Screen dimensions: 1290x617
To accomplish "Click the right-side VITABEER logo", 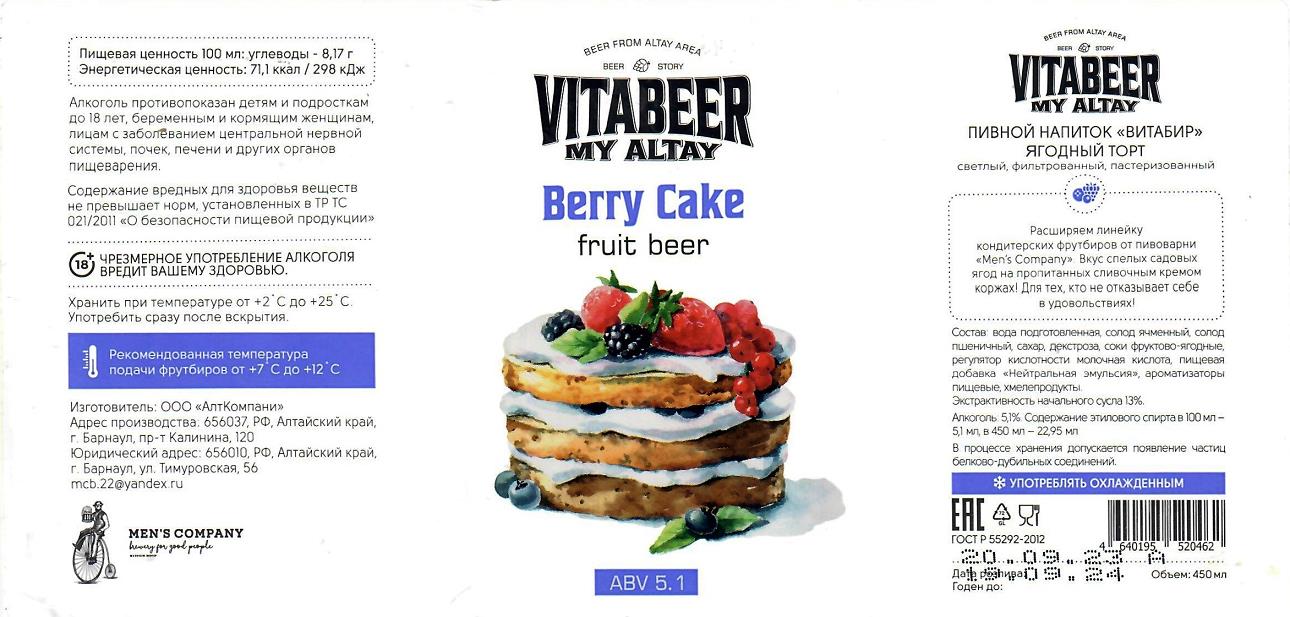I will (x=1085, y=73).
